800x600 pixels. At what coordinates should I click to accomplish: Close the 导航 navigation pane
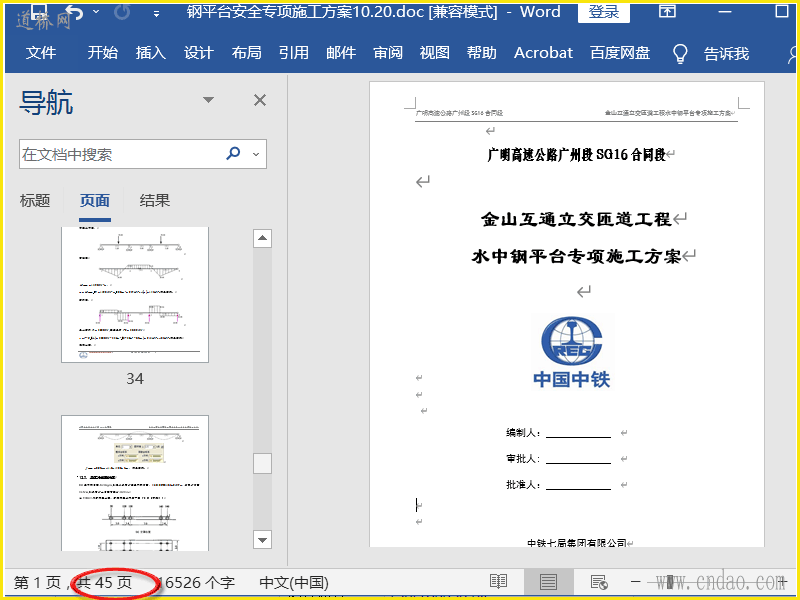[260, 100]
